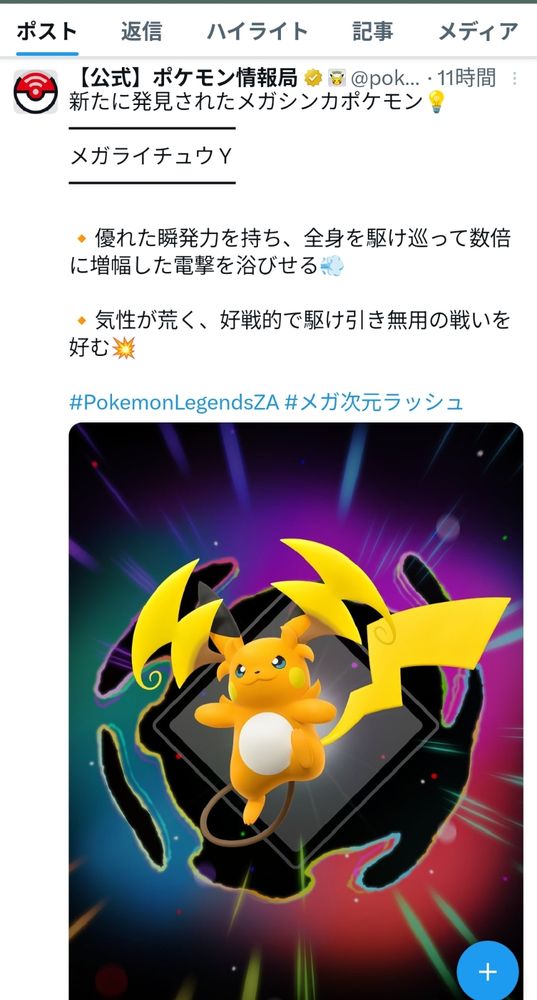Select the ポスト tab
The height and width of the screenshot is (1000, 537).
[47, 31]
